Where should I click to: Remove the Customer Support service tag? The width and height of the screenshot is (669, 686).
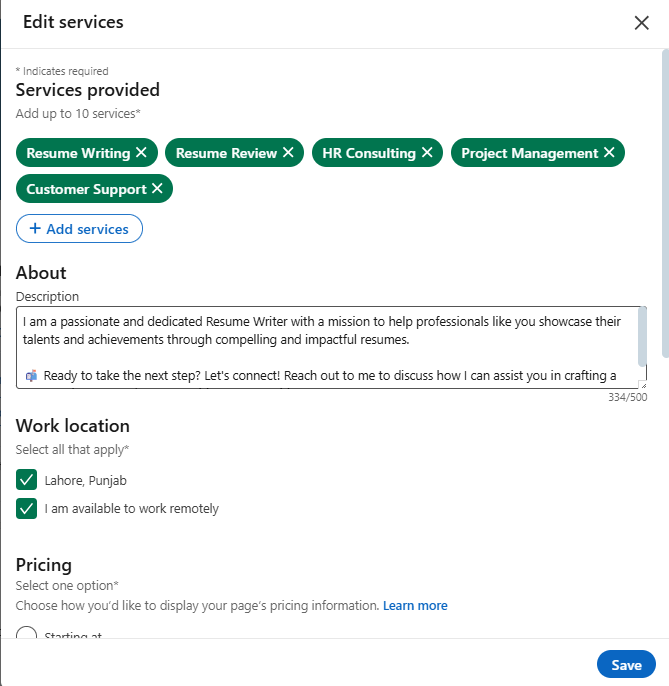(157, 189)
